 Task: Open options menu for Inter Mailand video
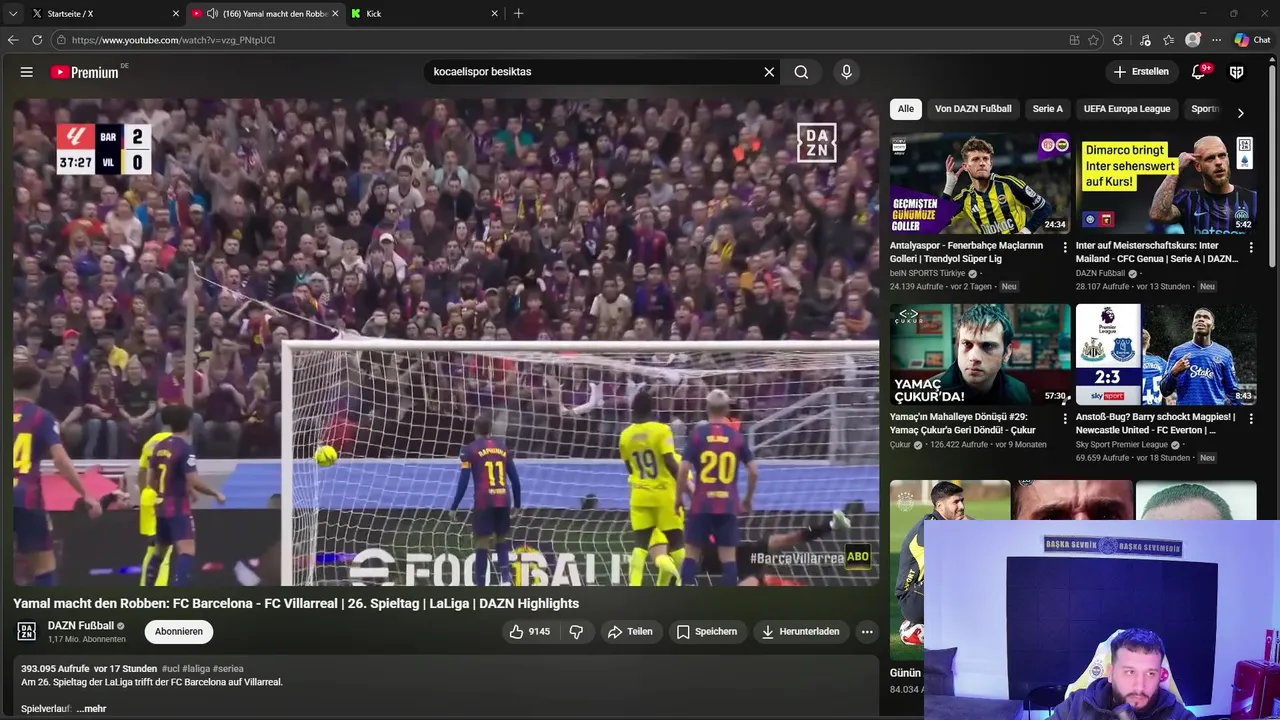click(x=1250, y=247)
